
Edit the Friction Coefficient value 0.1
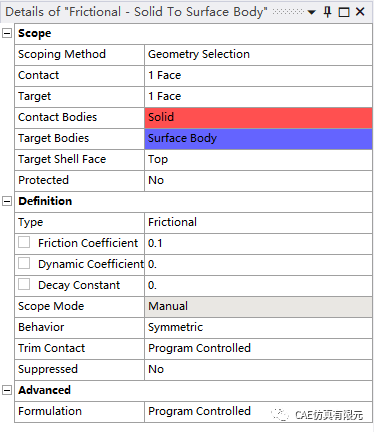tap(259, 244)
